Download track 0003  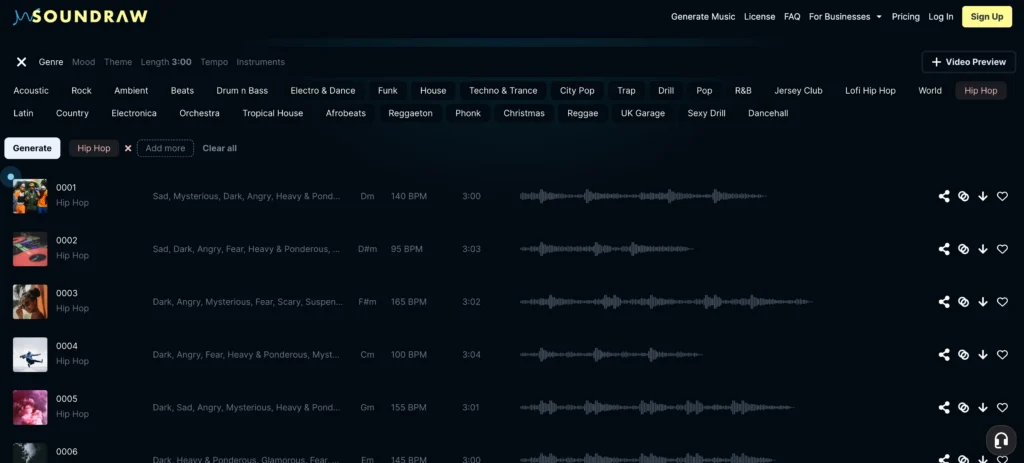983,302
